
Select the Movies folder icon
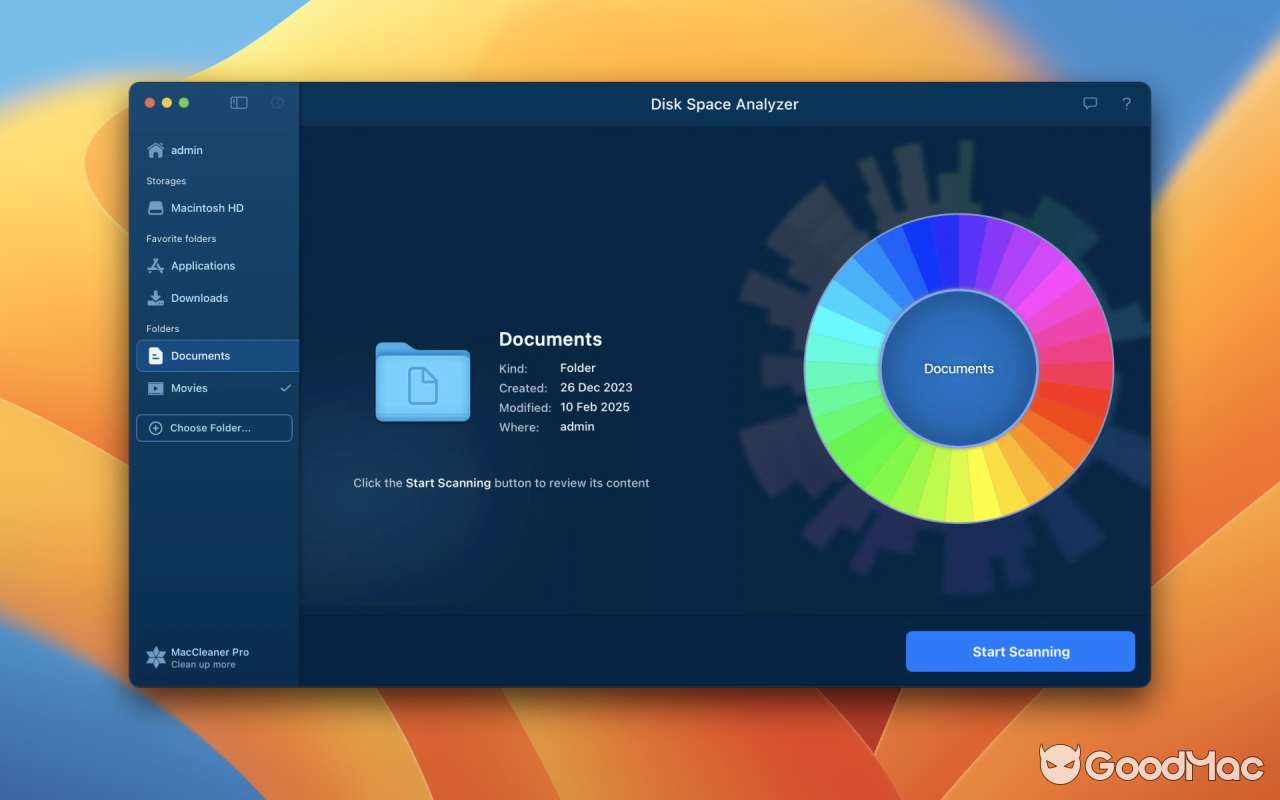coord(155,388)
